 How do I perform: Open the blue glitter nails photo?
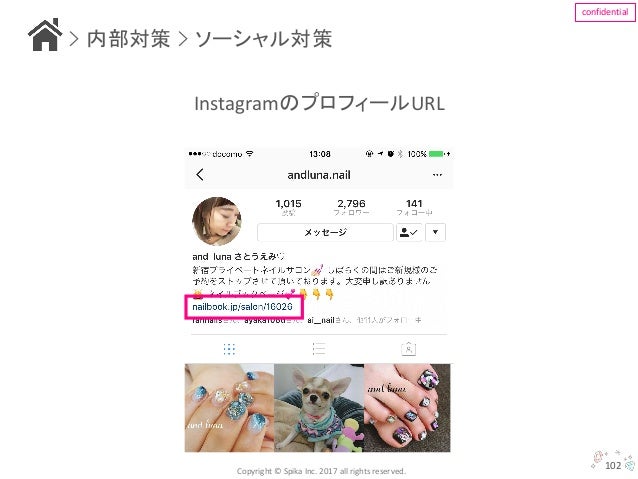point(229,408)
